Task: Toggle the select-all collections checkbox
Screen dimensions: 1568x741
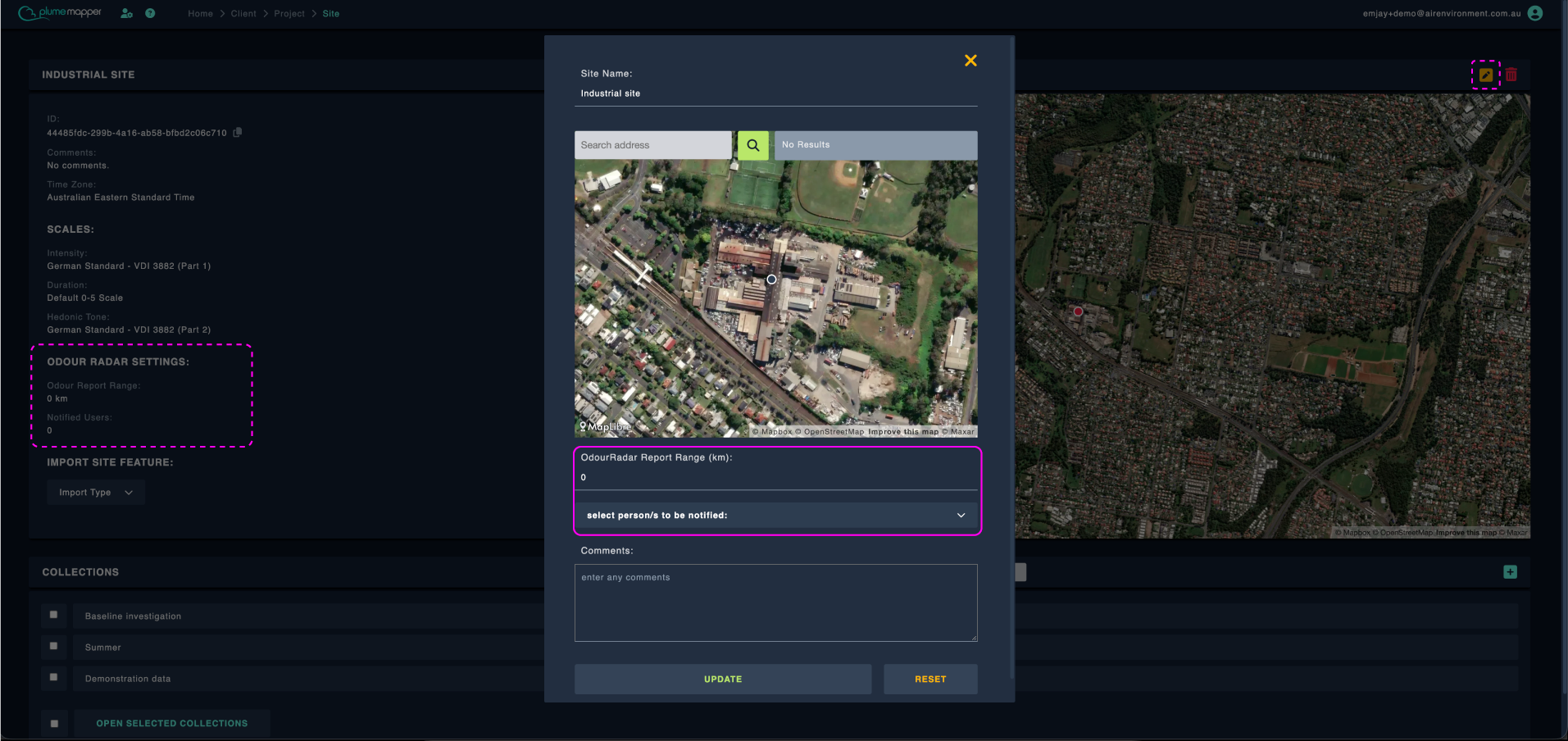Action: [x=54, y=724]
